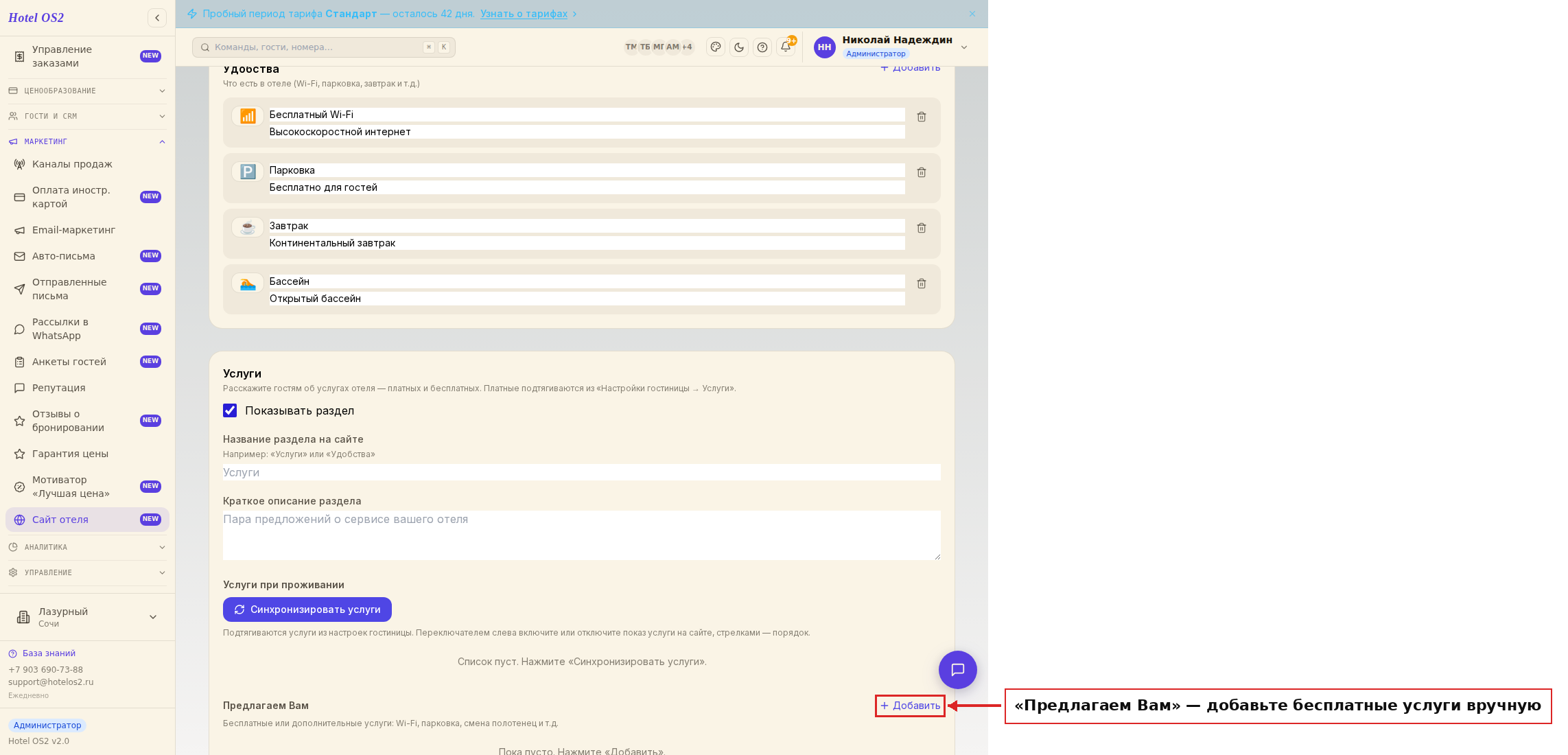Edit the Бесплатно для гостей description

[x=587, y=187]
